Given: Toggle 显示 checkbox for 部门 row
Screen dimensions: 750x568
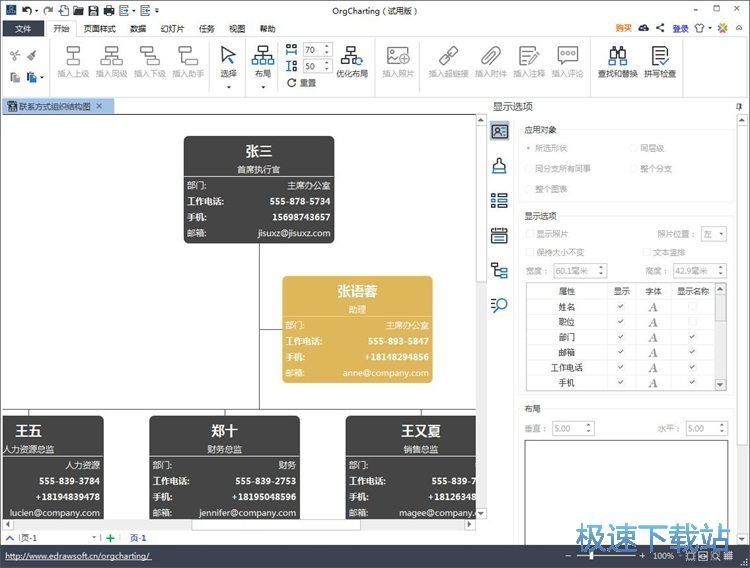Looking at the screenshot, I should tap(621, 337).
